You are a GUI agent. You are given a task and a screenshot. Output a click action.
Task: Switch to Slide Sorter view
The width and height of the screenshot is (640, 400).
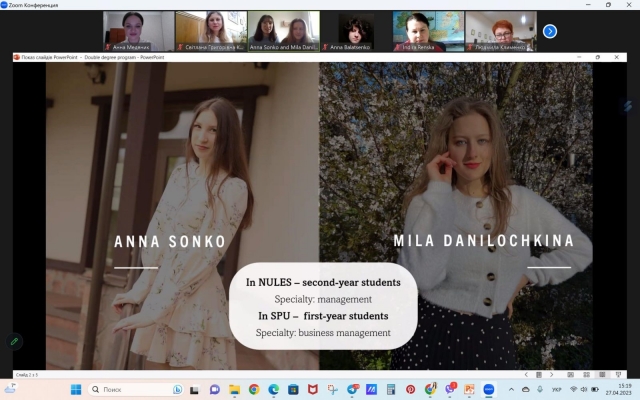coord(587,374)
